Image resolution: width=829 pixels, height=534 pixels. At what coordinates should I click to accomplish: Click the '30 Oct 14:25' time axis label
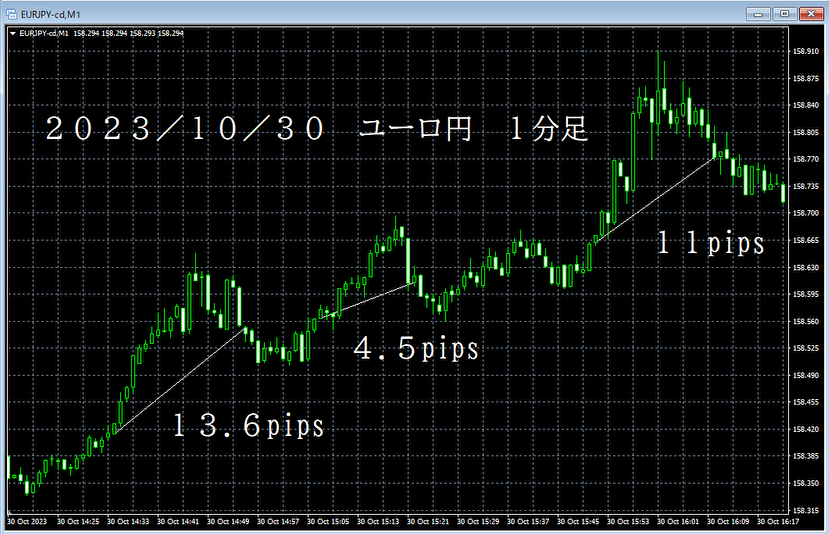78,521
